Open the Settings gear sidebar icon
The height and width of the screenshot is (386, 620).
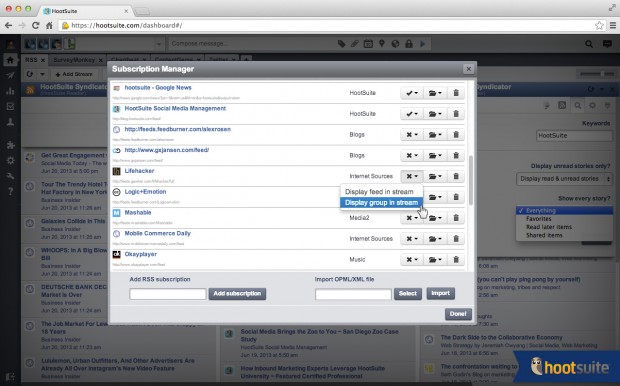pos(10,160)
